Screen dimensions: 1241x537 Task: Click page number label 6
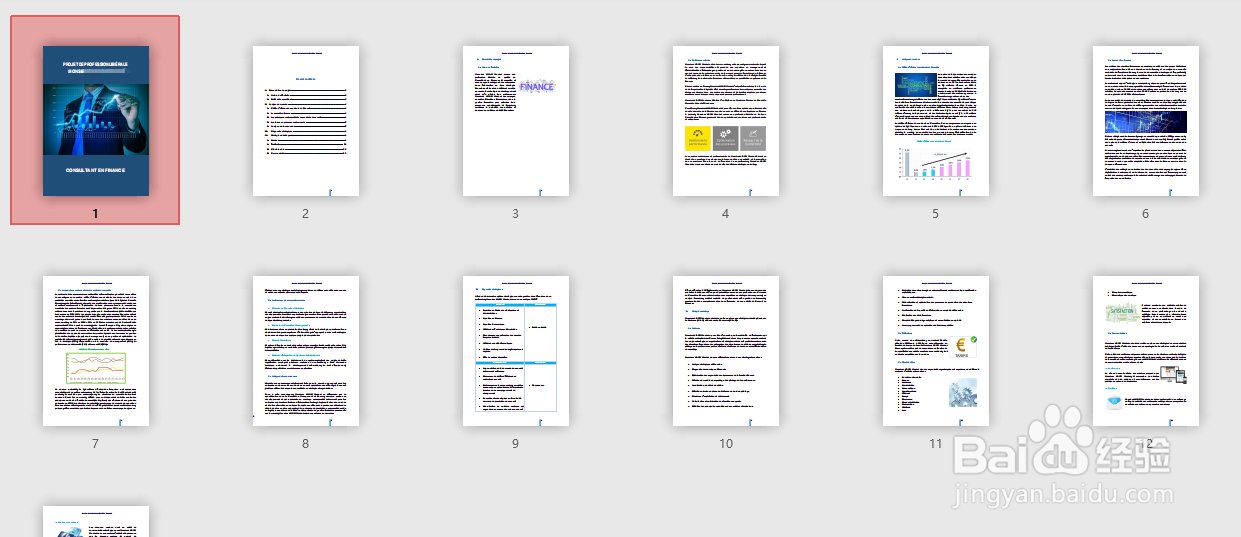coord(1145,214)
